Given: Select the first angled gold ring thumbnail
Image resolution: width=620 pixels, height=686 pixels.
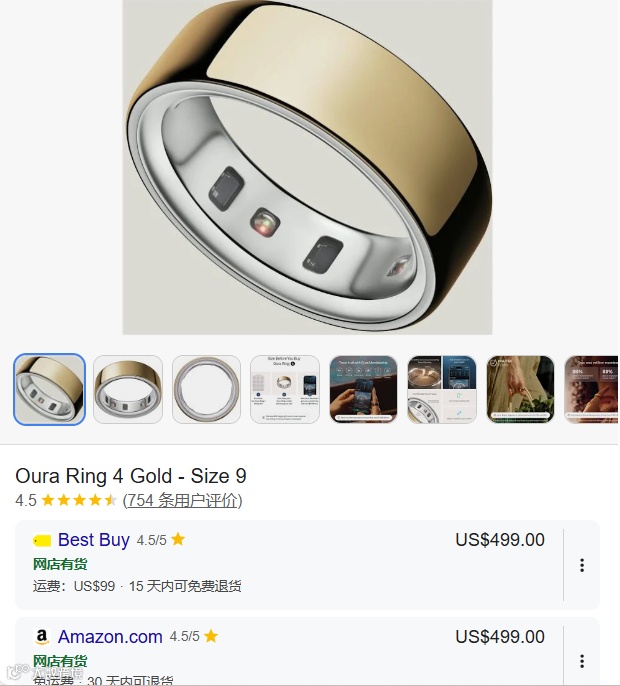Looking at the screenshot, I should coord(49,389).
